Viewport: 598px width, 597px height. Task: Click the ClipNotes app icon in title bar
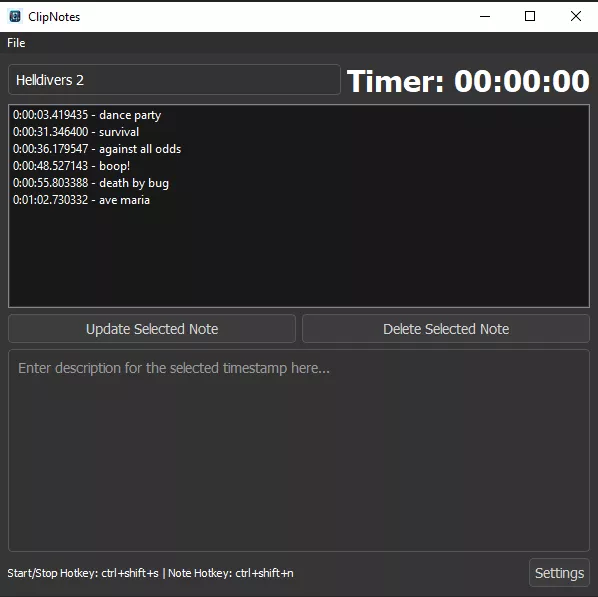coord(15,16)
